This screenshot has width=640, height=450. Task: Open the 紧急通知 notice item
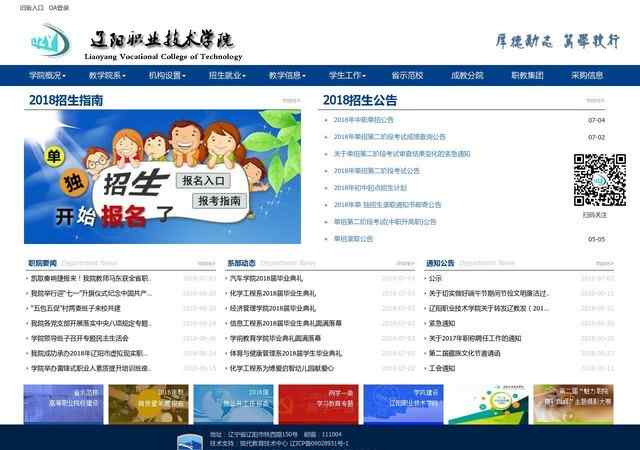click(x=442, y=323)
